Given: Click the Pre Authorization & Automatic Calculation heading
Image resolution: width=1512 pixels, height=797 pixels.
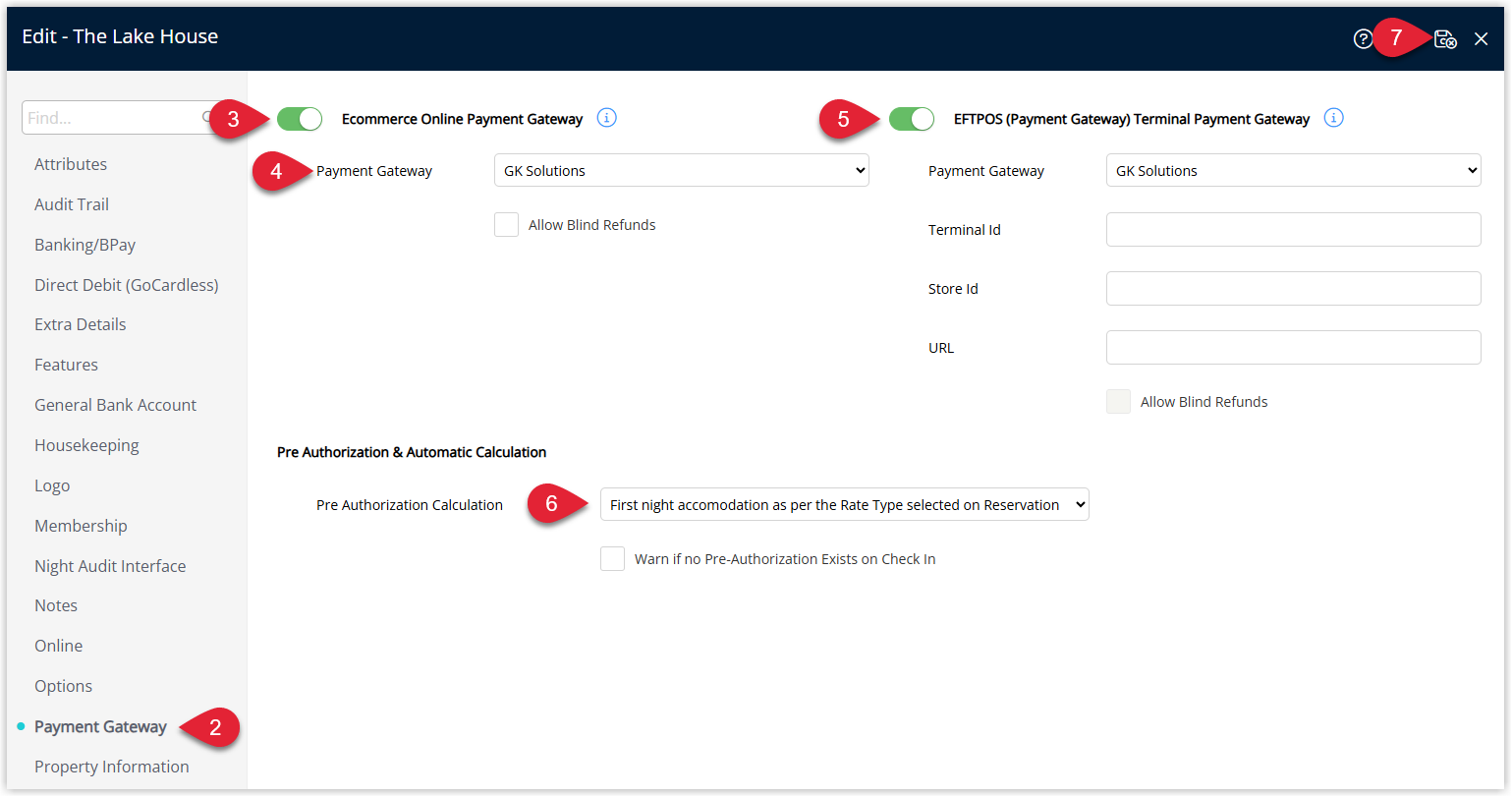Looking at the screenshot, I should click(x=412, y=452).
